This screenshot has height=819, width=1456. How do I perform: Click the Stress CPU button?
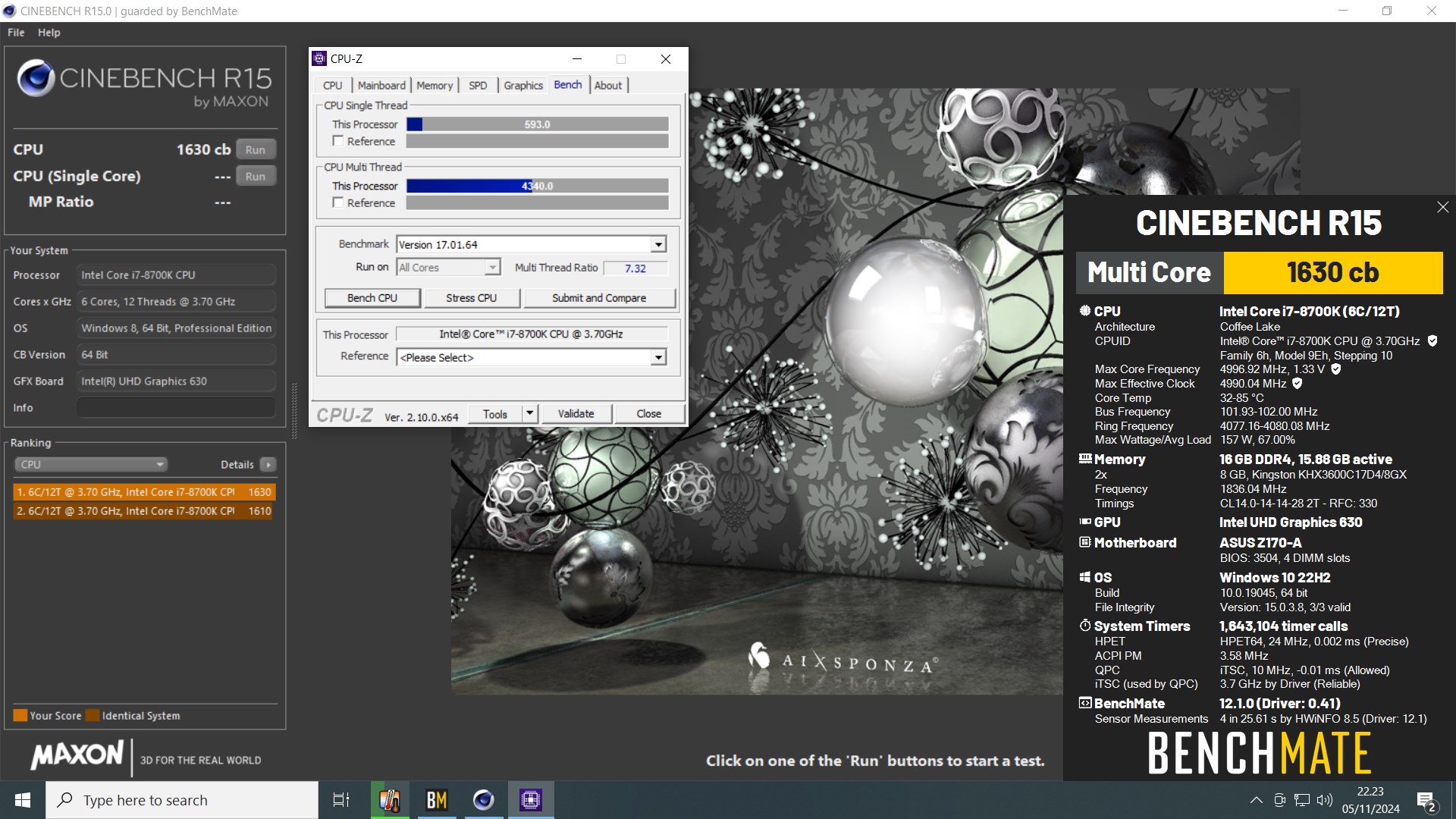coord(472,298)
